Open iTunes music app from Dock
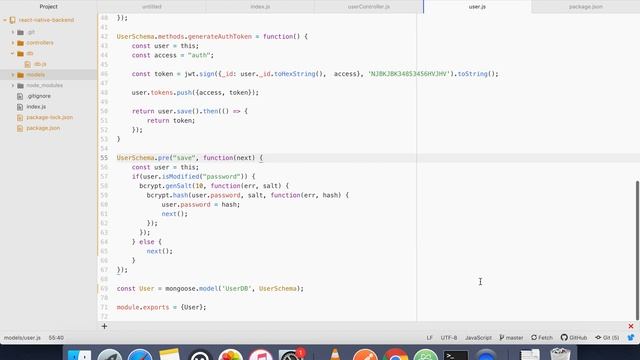 click(x=261, y=355)
